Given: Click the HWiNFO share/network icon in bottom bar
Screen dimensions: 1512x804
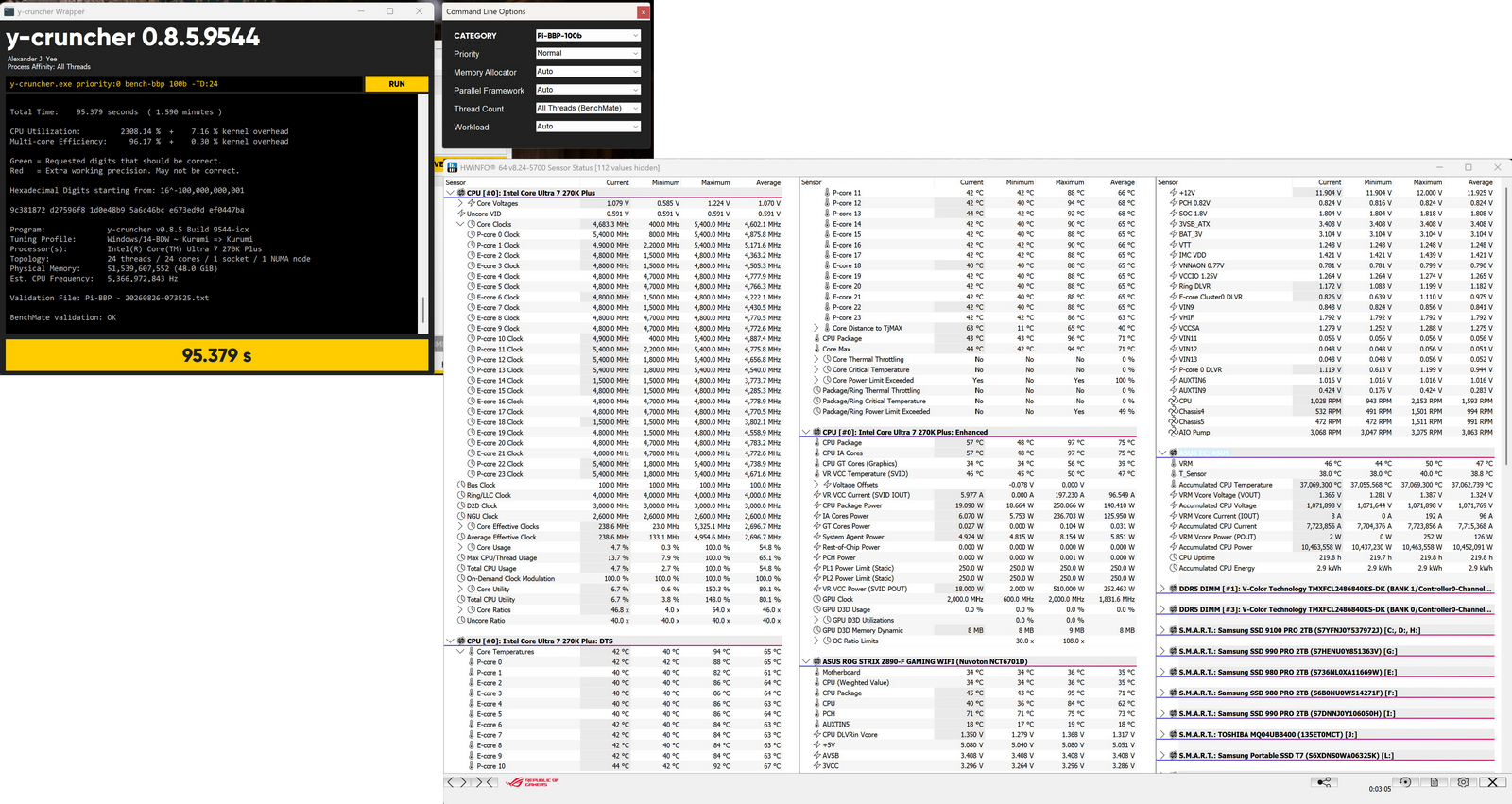Looking at the screenshot, I should [1324, 782].
